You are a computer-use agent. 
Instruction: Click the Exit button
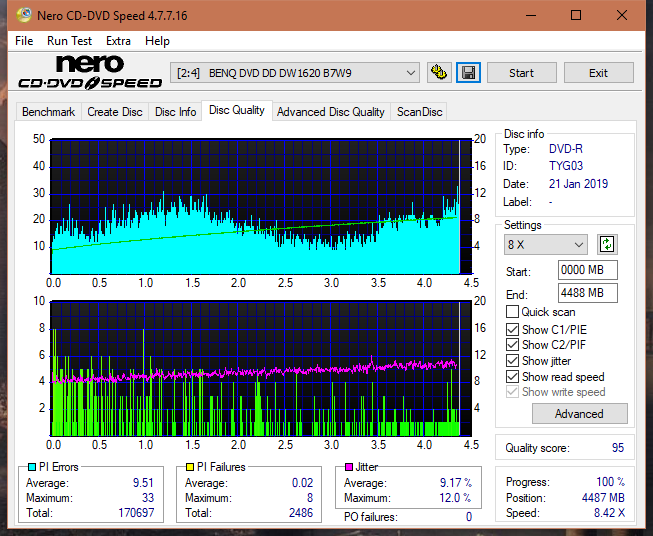598,73
